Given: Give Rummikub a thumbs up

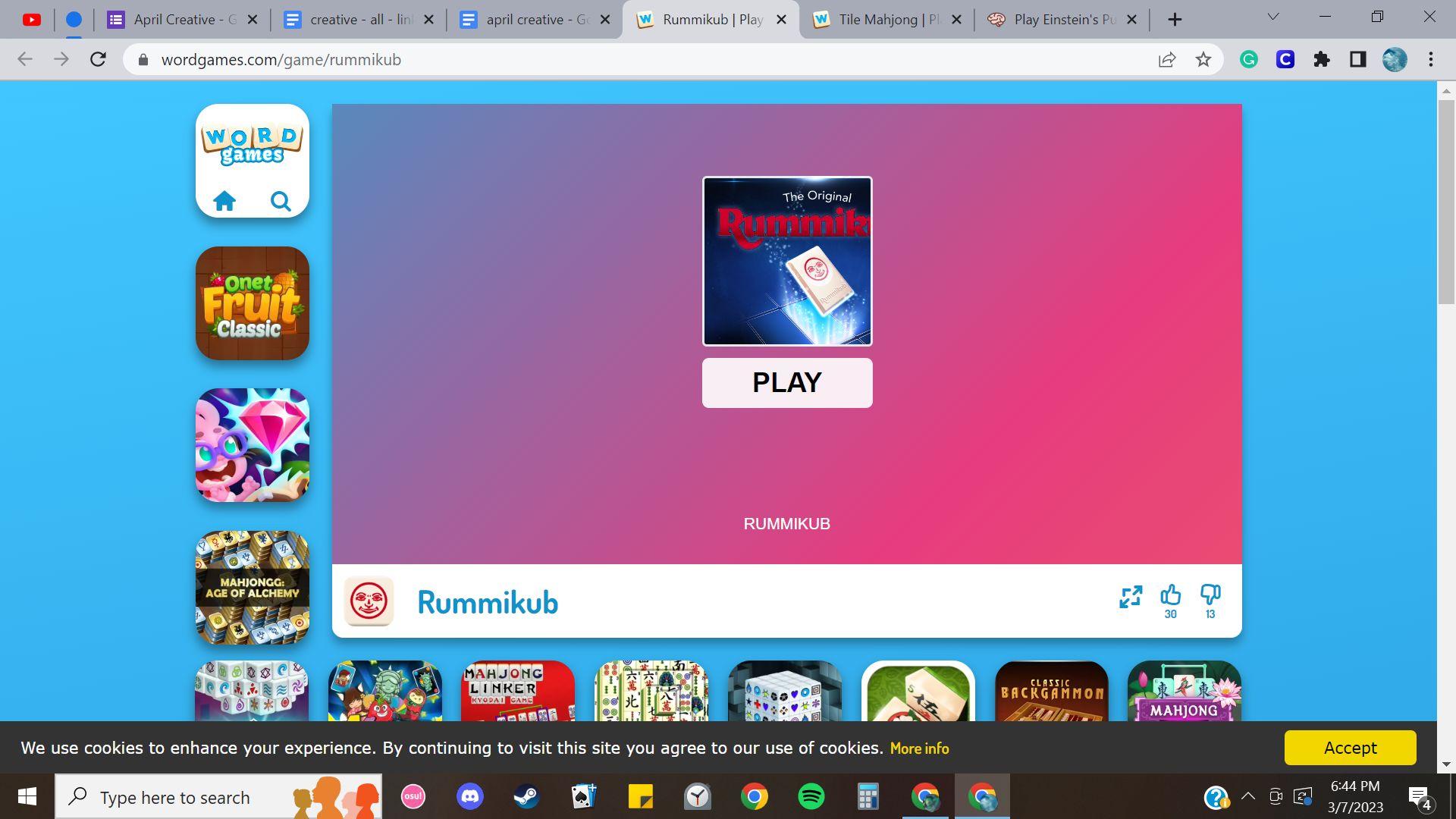Looking at the screenshot, I should click(x=1170, y=595).
